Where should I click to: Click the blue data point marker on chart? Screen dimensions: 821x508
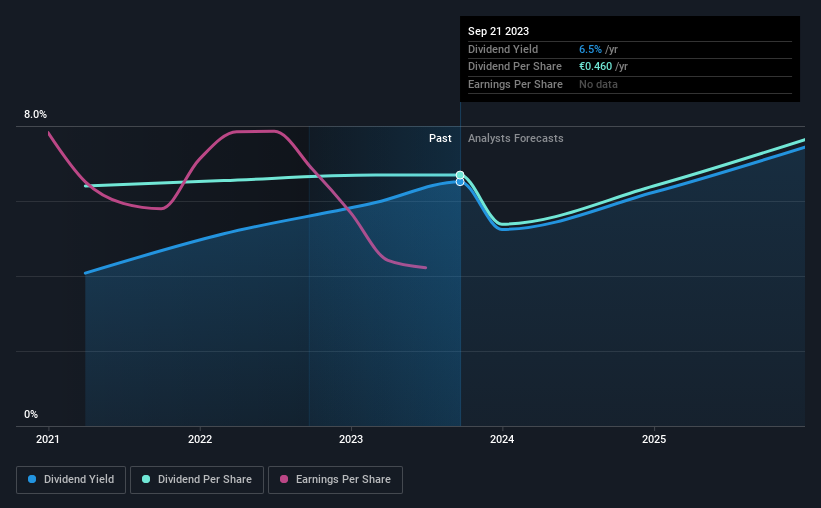coord(460,182)
